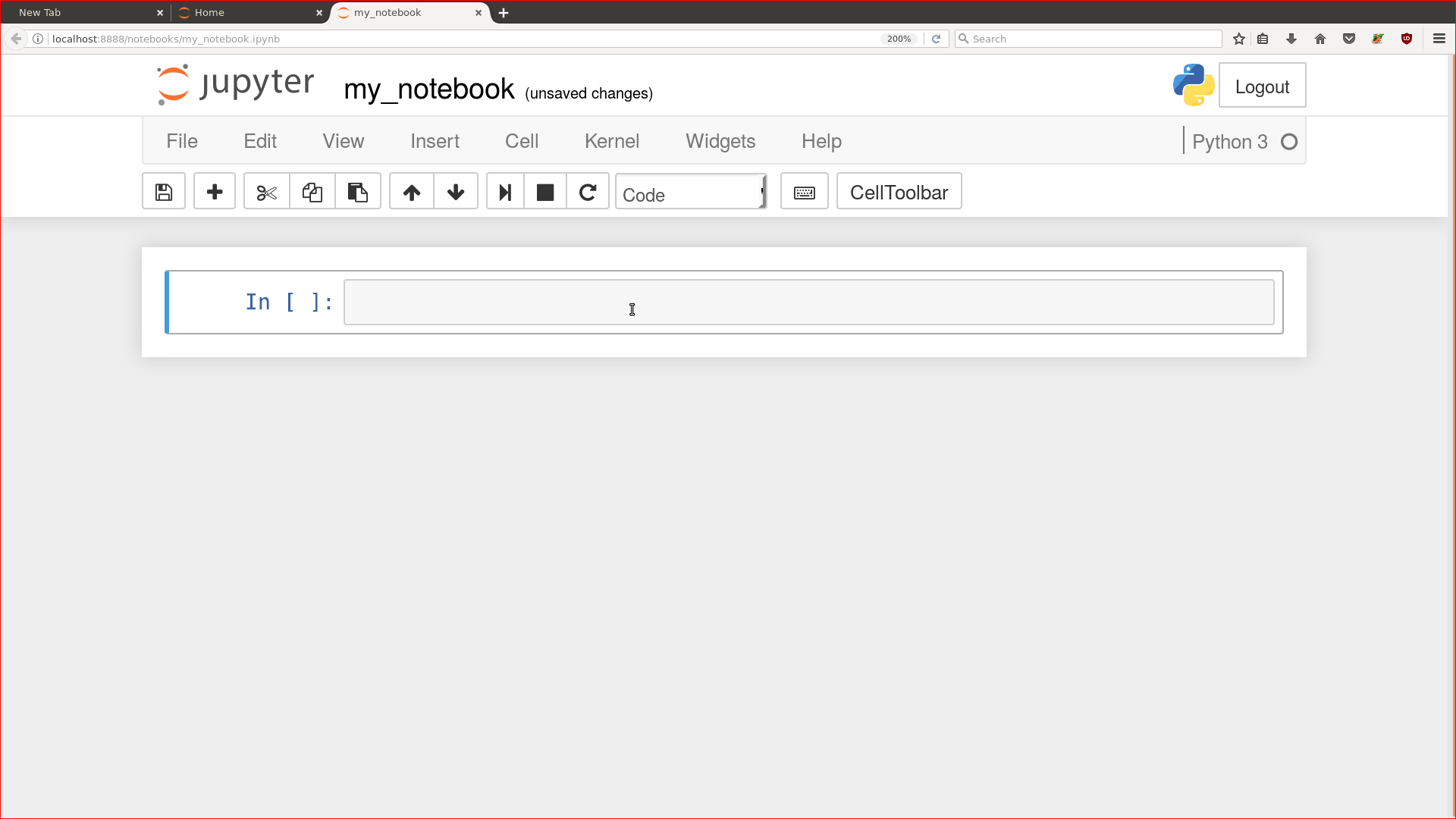Reload the page in the address bar

936,39
